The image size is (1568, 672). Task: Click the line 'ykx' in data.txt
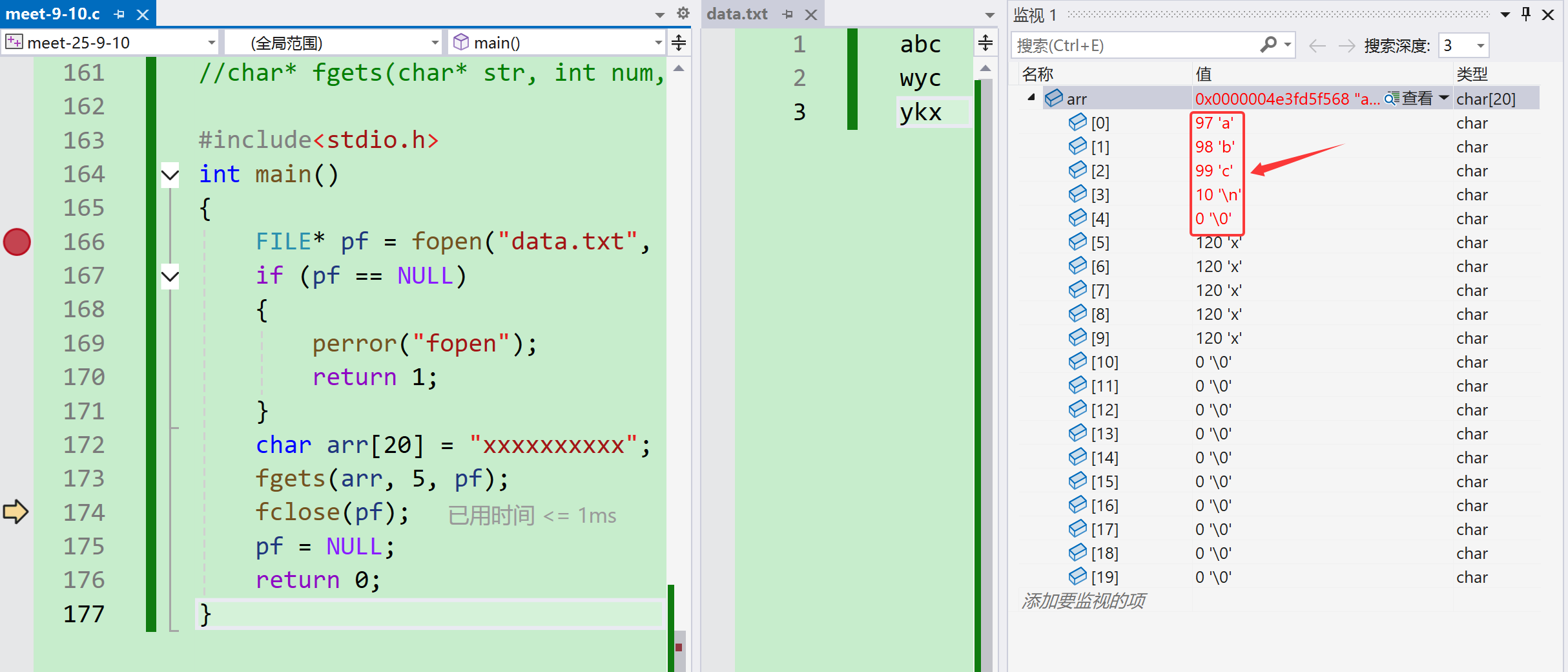coord(921,112)
